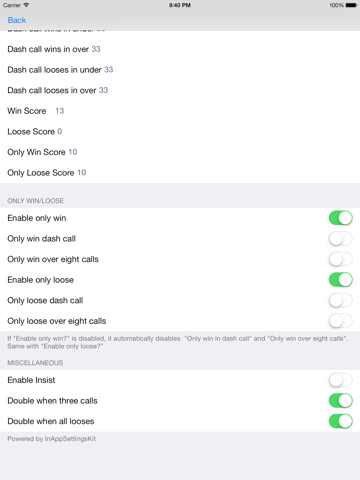Enable Only loose over eight calls
The width and height of the screenshot is (360, 480).
tap(340, 321)
